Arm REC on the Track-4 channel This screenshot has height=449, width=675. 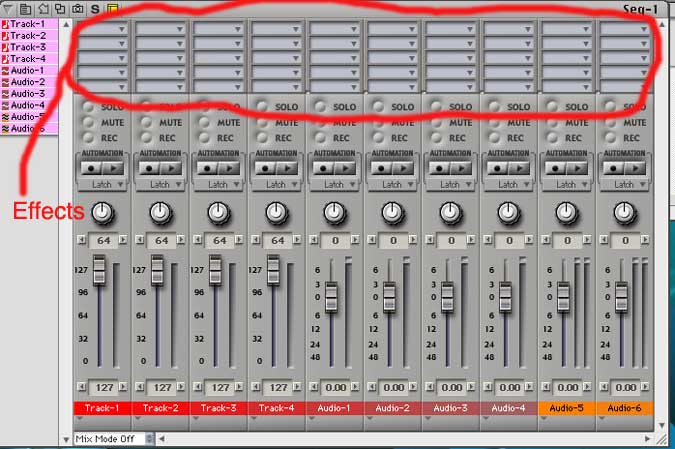[x=266, y=137]
